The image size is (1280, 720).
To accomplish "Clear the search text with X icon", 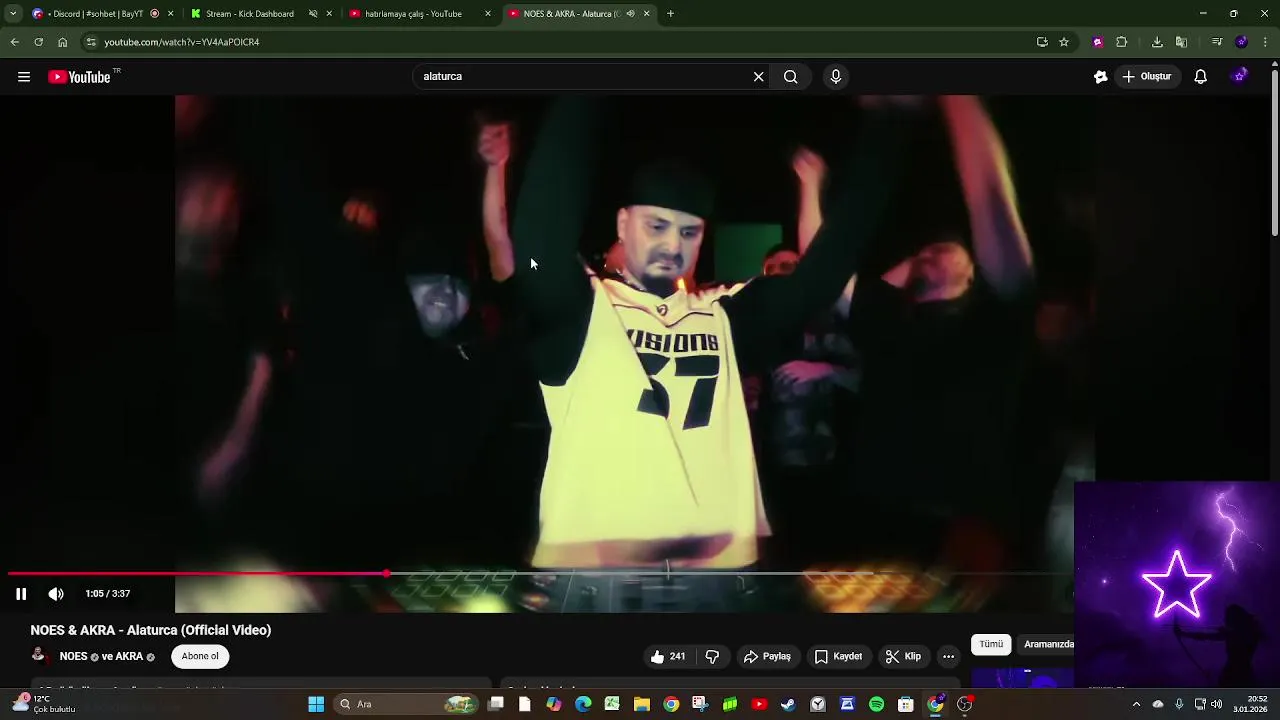I will click(759, 76).
